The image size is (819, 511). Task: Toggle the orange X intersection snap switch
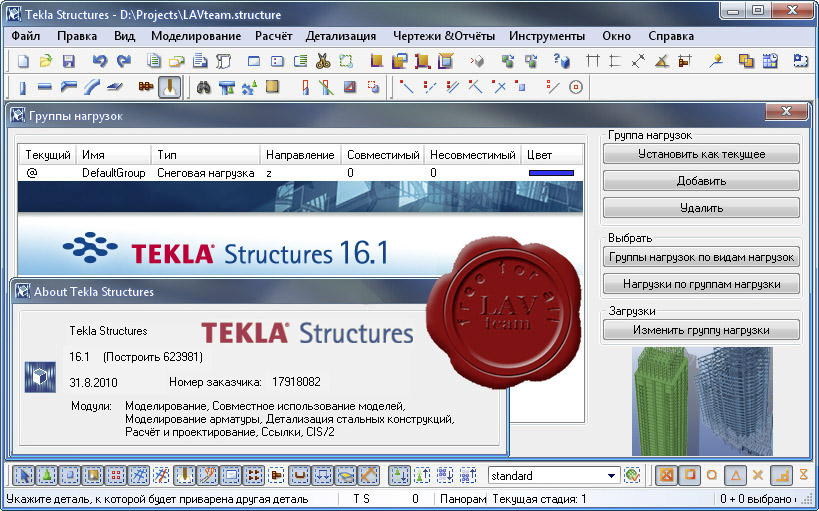(x=758, y=475)
